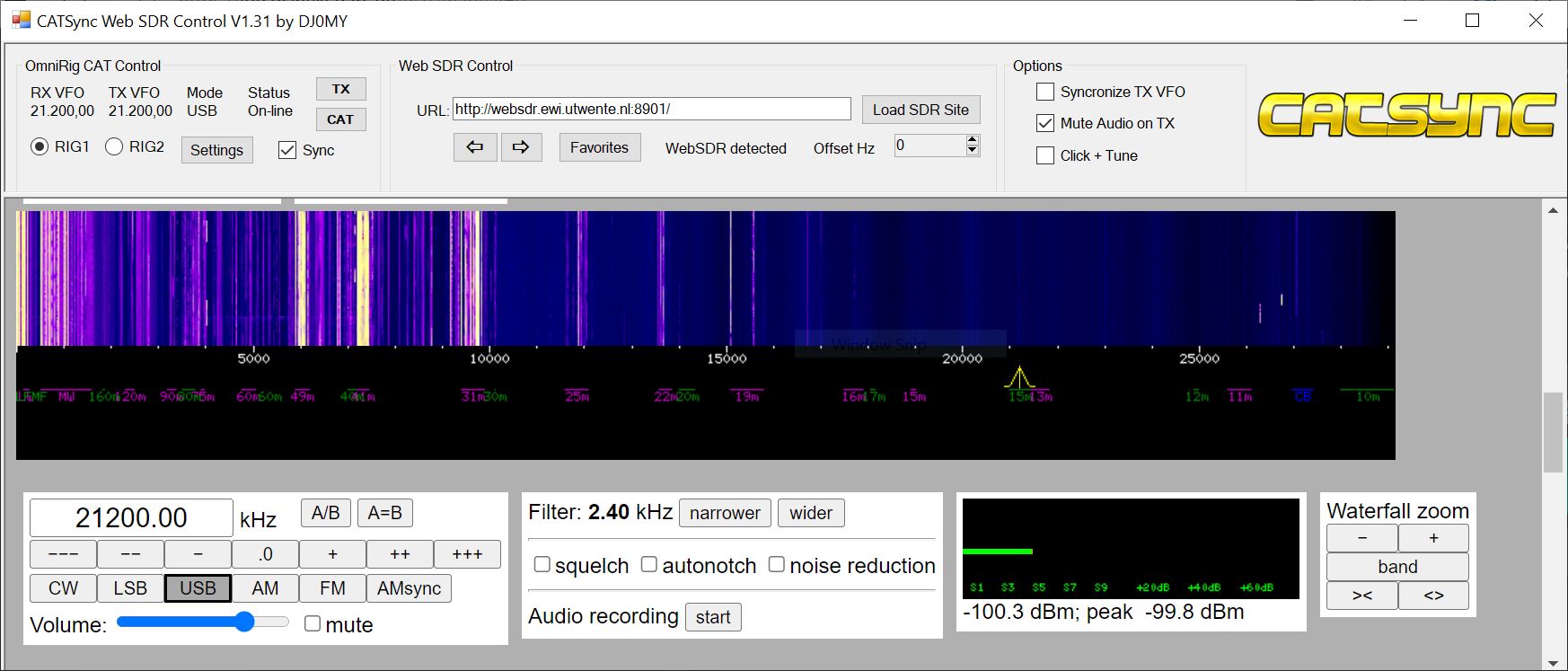Enable the Syncronize TX VFO checkbox
Image resolution: width=1568 pixels, height=671 pixels.
pos(1045,92)
